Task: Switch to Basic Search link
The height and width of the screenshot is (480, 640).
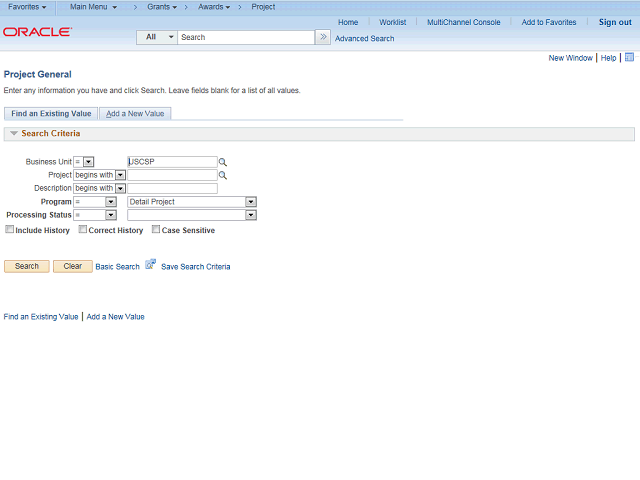Action: pos(118,267)
